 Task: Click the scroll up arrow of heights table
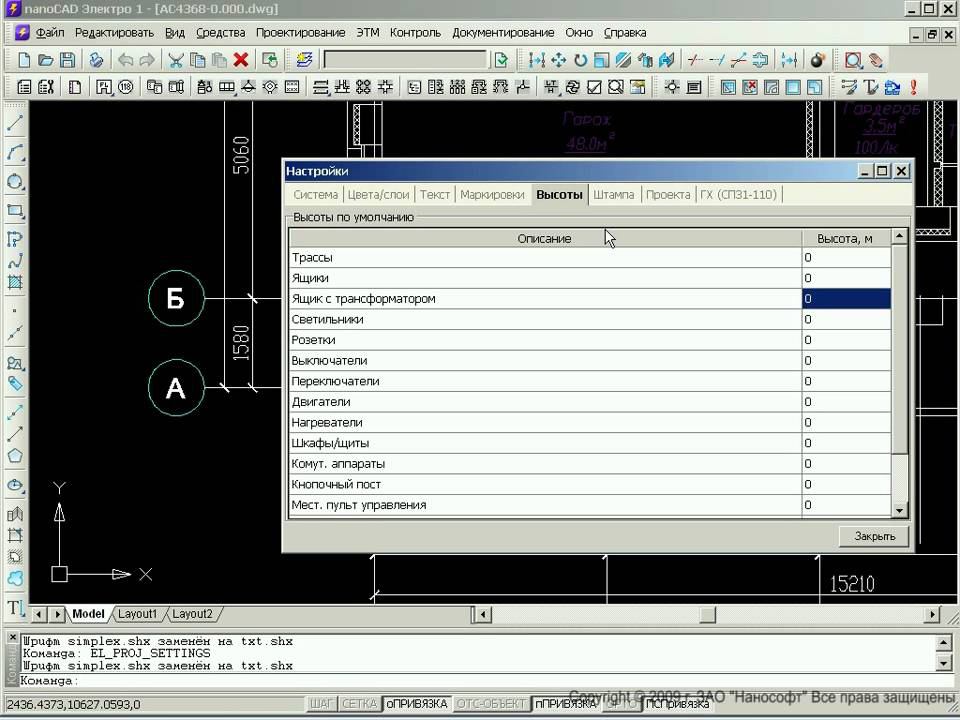[899, 236]
